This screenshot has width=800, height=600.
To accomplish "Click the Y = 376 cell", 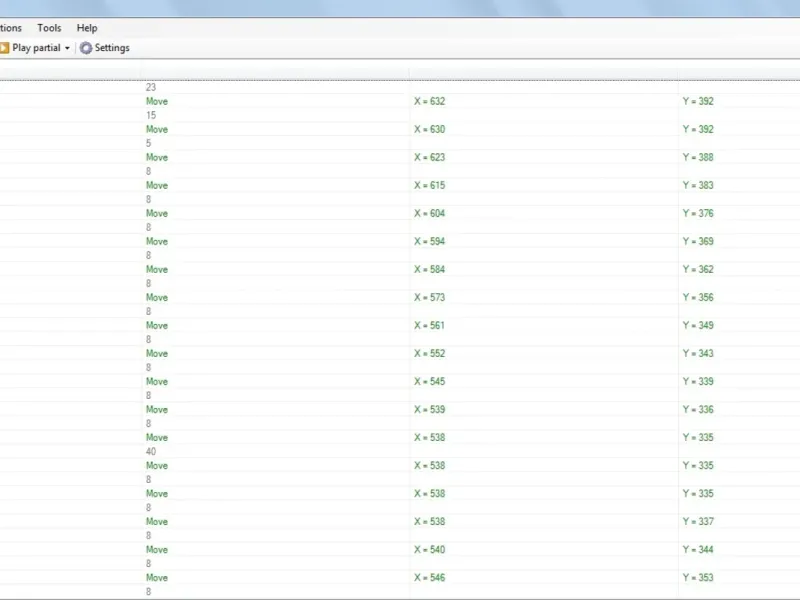I will click(698, 213).
